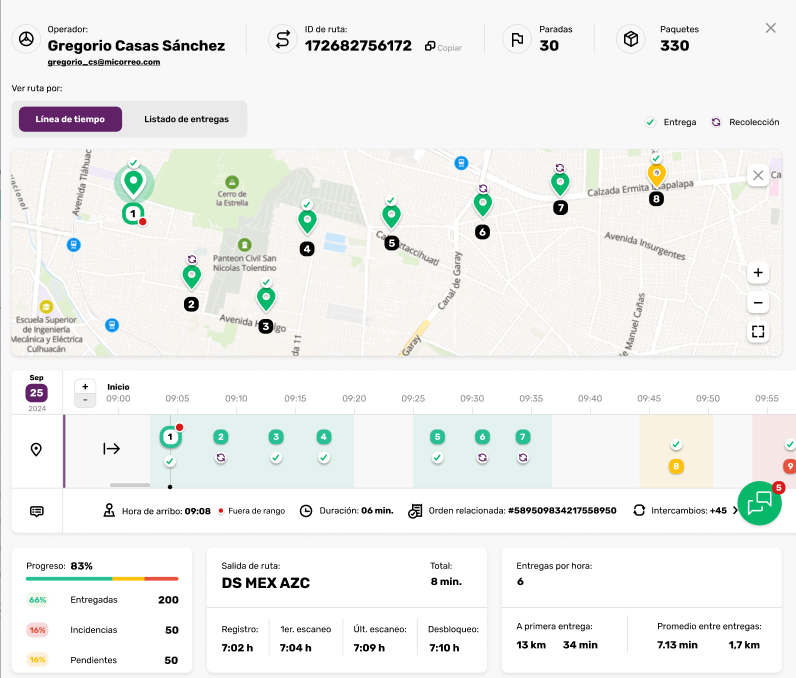Select yellow stop 8 marker on timeline

[x=676, y=466]
